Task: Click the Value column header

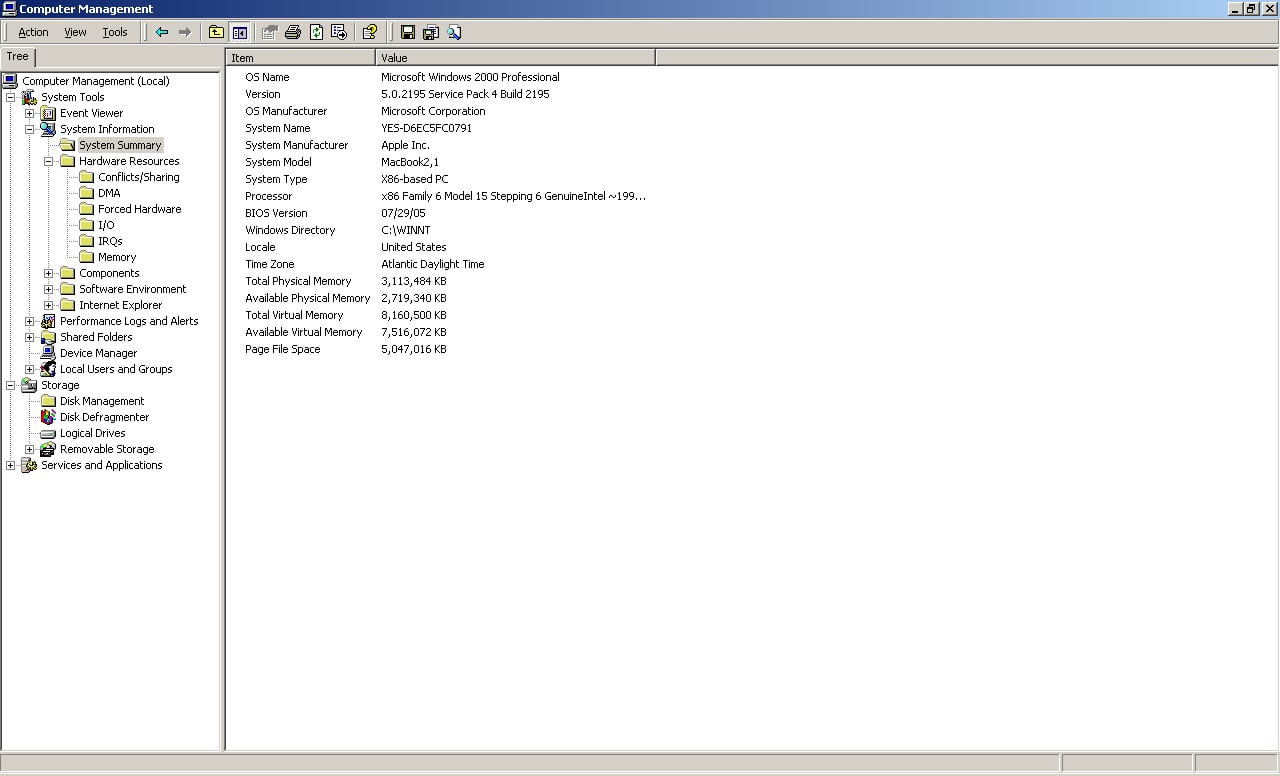Action: [x=515, y=58]
